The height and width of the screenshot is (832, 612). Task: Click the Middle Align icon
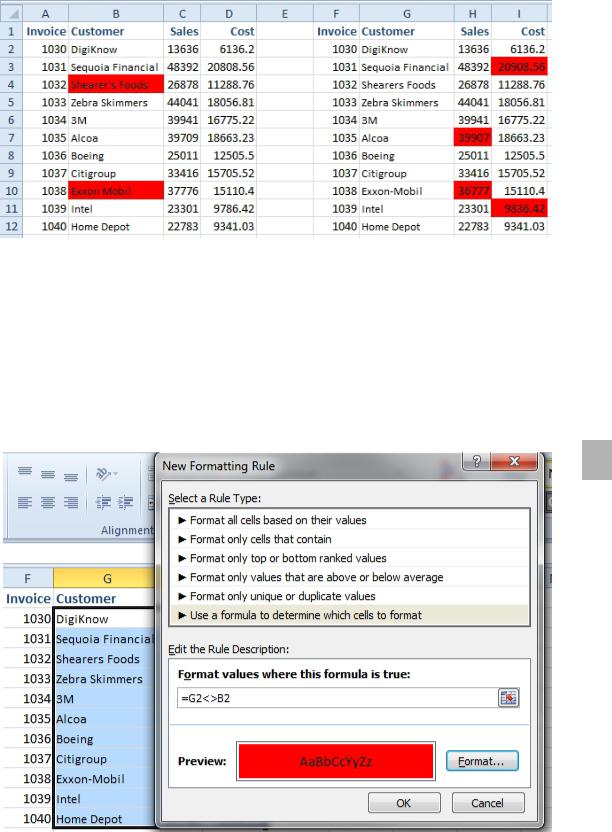pyautogui.click(x=48, y=473)
